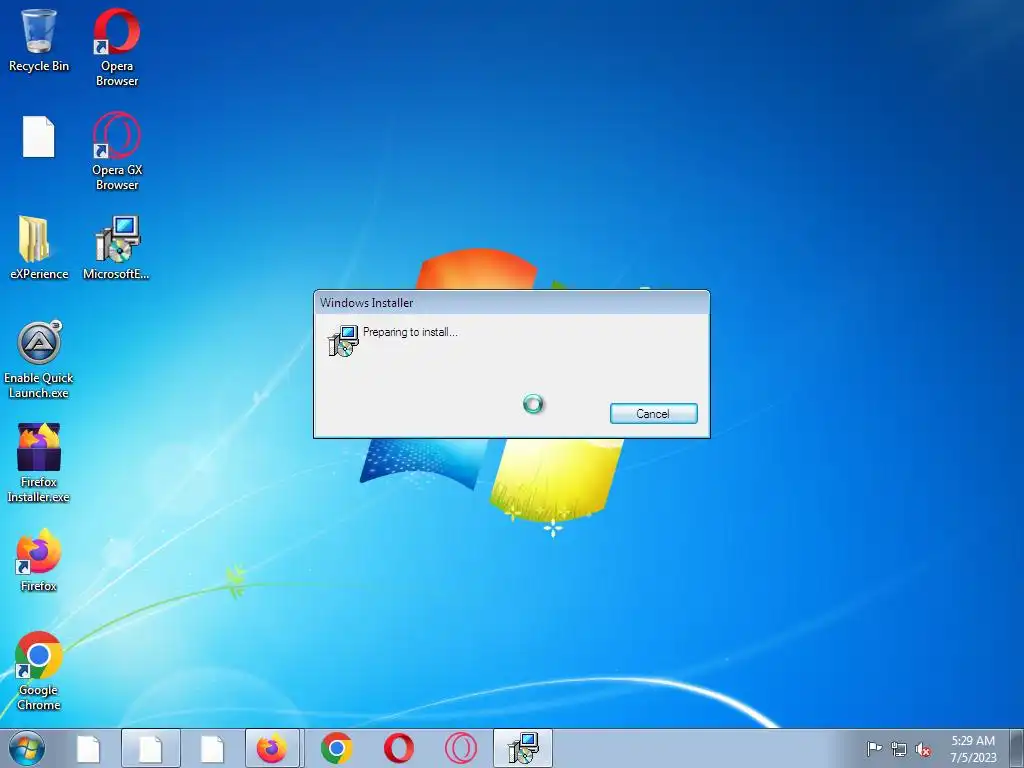Cancel the Windows Installer preparation

point(653,413)
